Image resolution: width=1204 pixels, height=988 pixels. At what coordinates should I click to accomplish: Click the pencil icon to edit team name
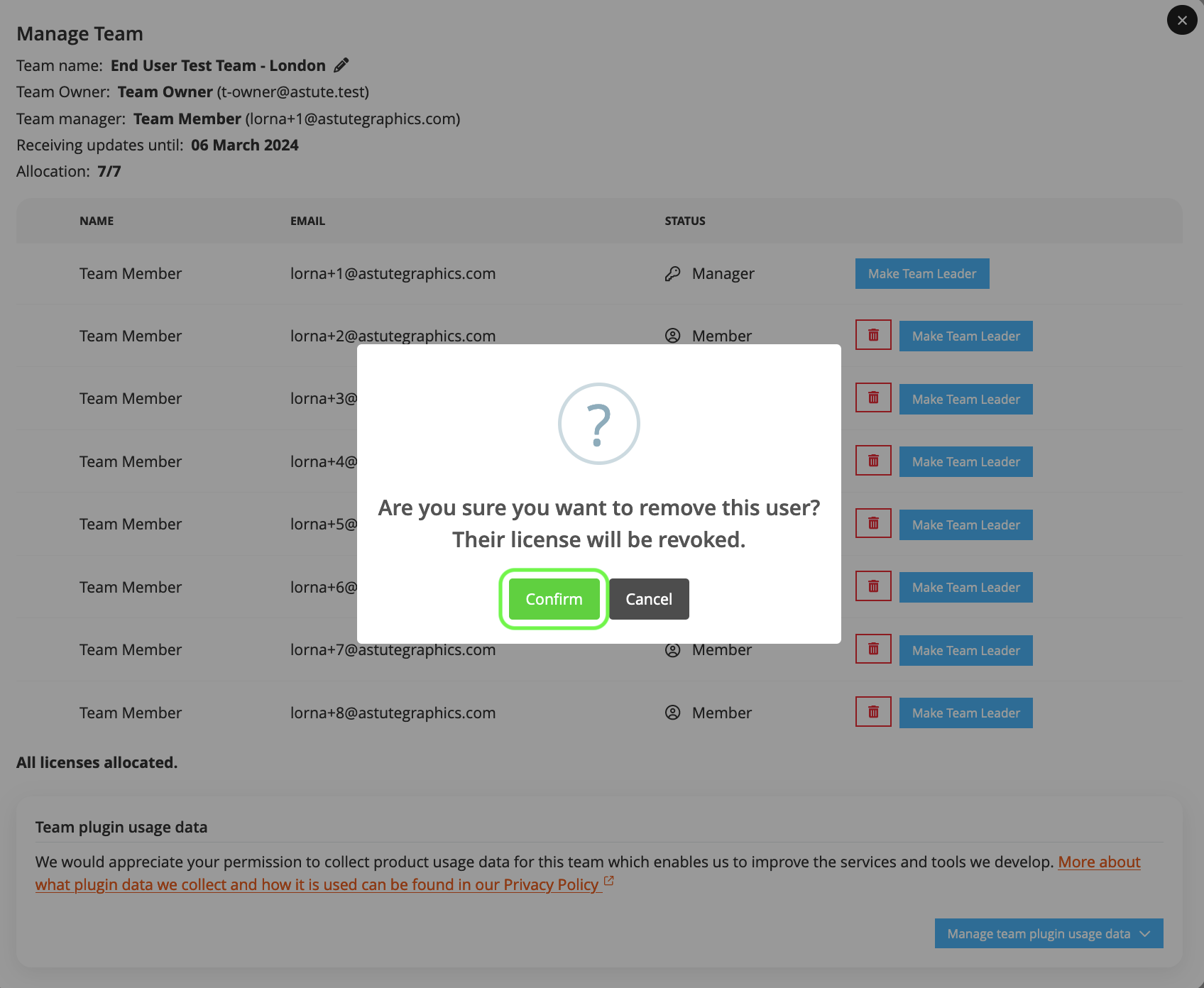[x=341, y=65]
